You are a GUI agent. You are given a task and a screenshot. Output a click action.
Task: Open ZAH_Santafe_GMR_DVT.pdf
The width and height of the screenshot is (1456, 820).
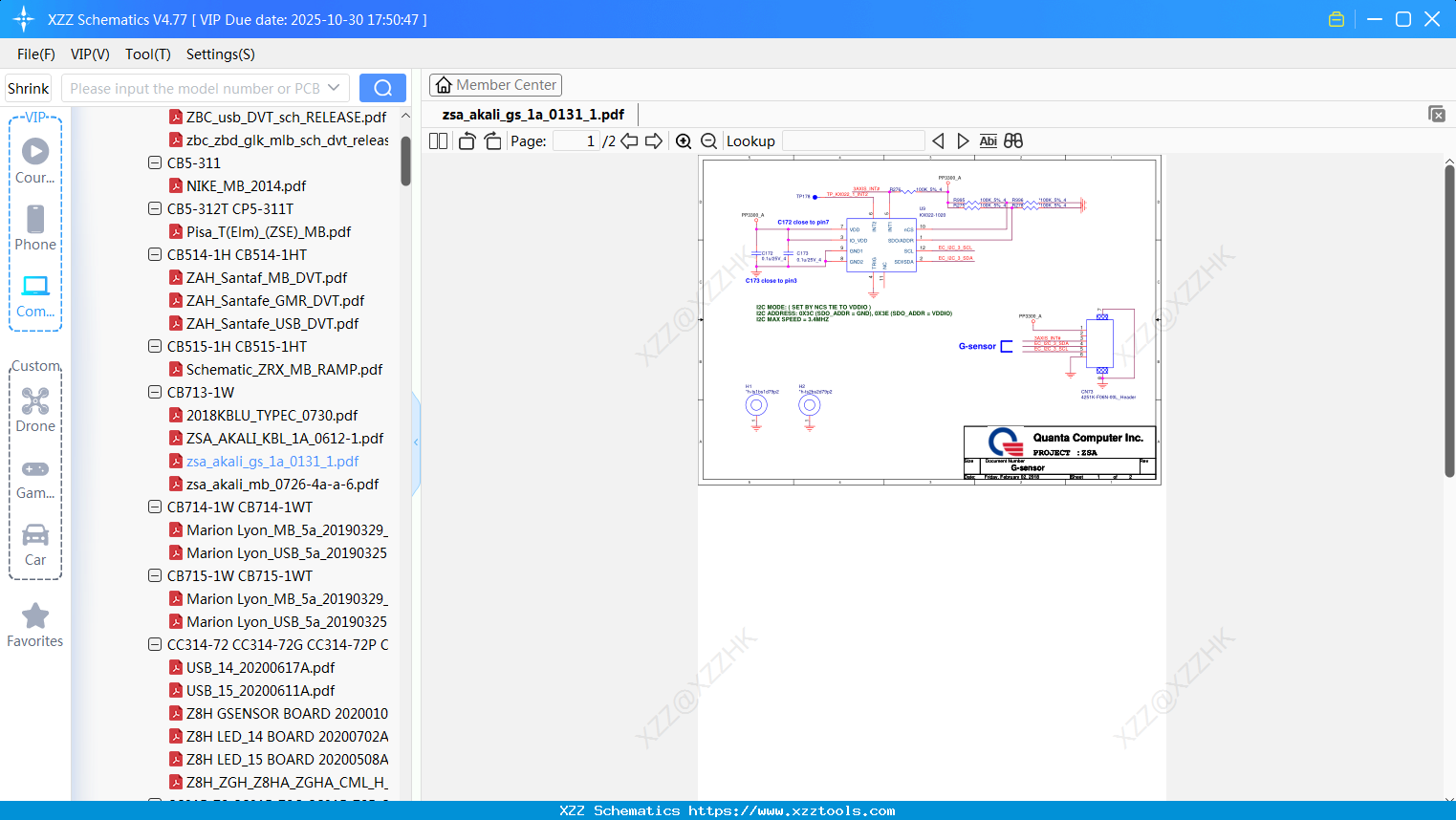275,300
